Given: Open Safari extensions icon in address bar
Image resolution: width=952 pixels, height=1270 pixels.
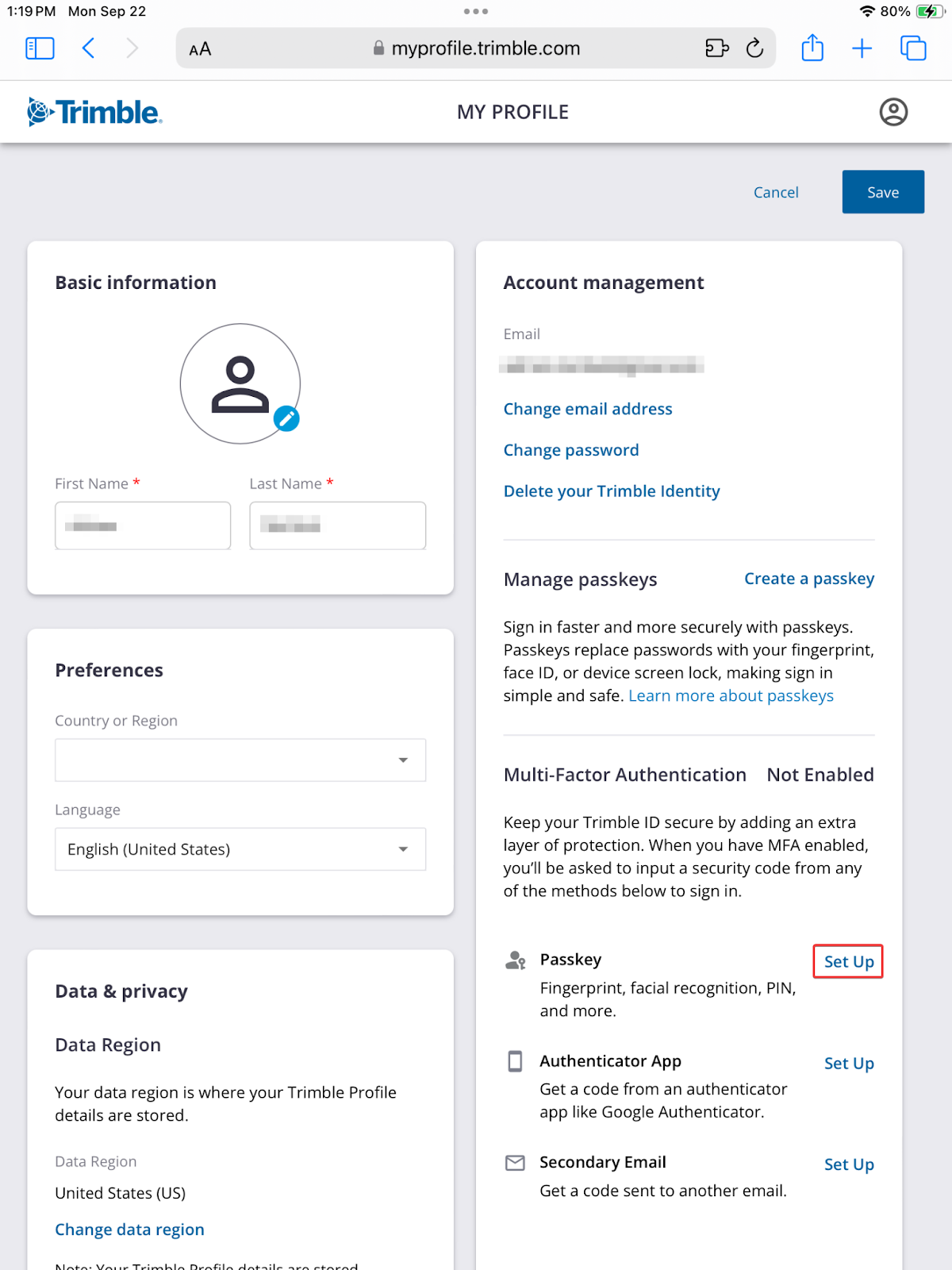Looking at the screenshot, I should pos(716,48).
